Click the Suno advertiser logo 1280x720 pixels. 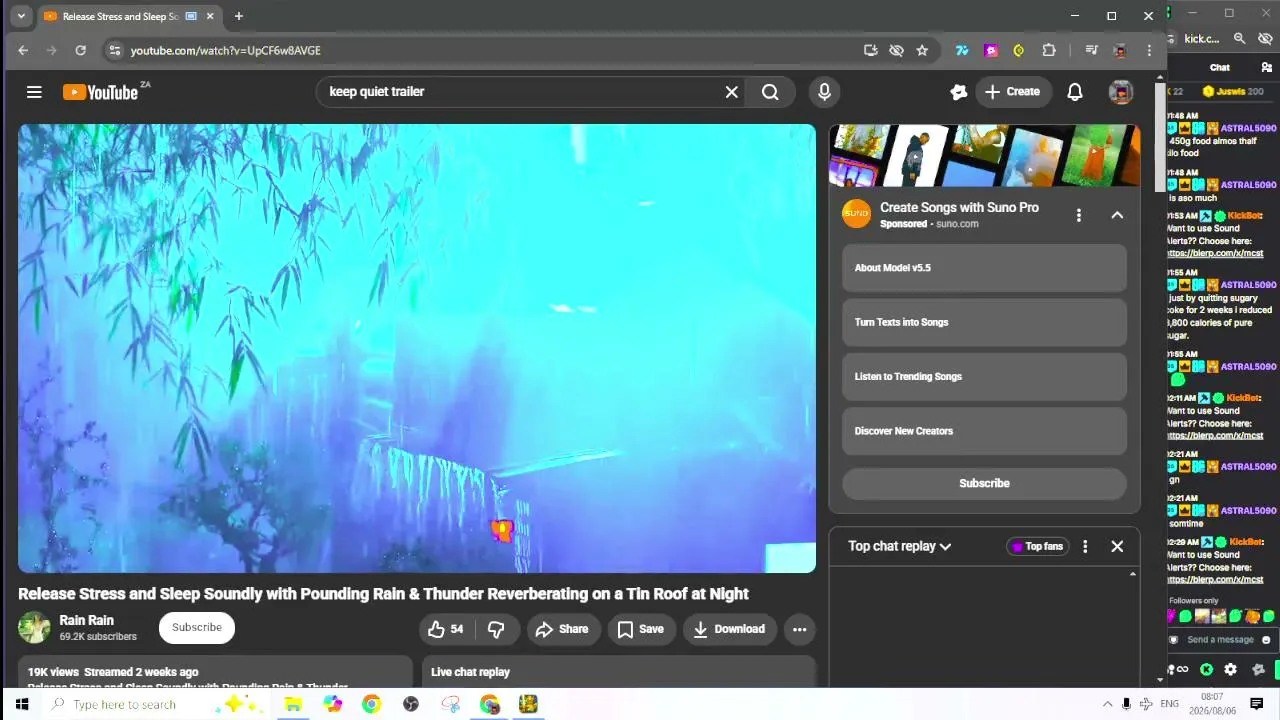coord(856,214)
